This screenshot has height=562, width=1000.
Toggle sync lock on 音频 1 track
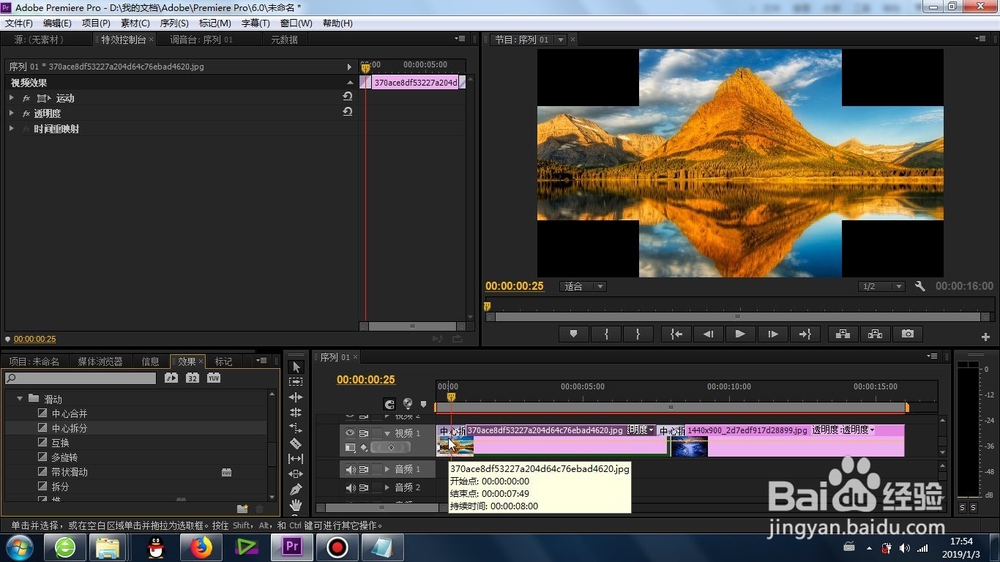point(364,469)
